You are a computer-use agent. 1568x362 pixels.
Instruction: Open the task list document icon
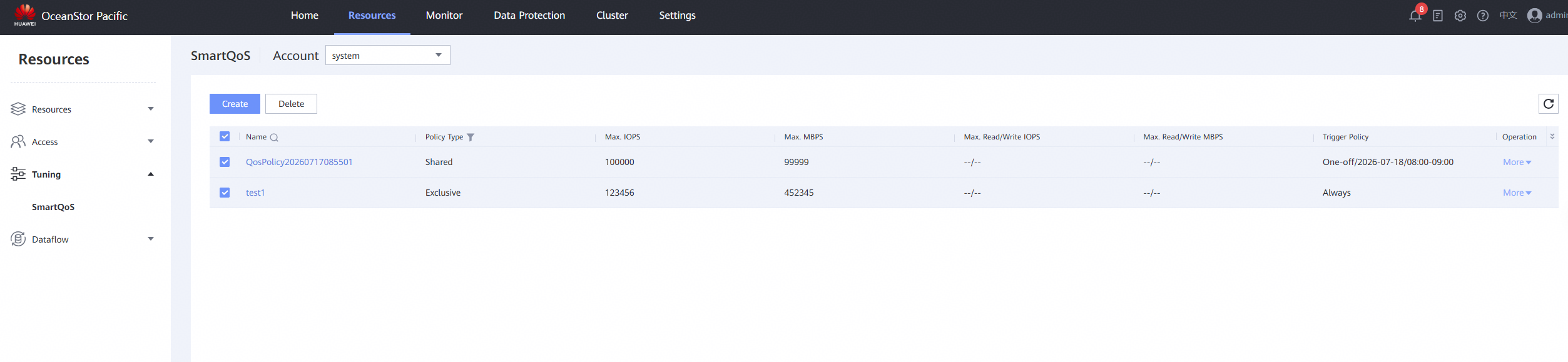[1438, 16]
